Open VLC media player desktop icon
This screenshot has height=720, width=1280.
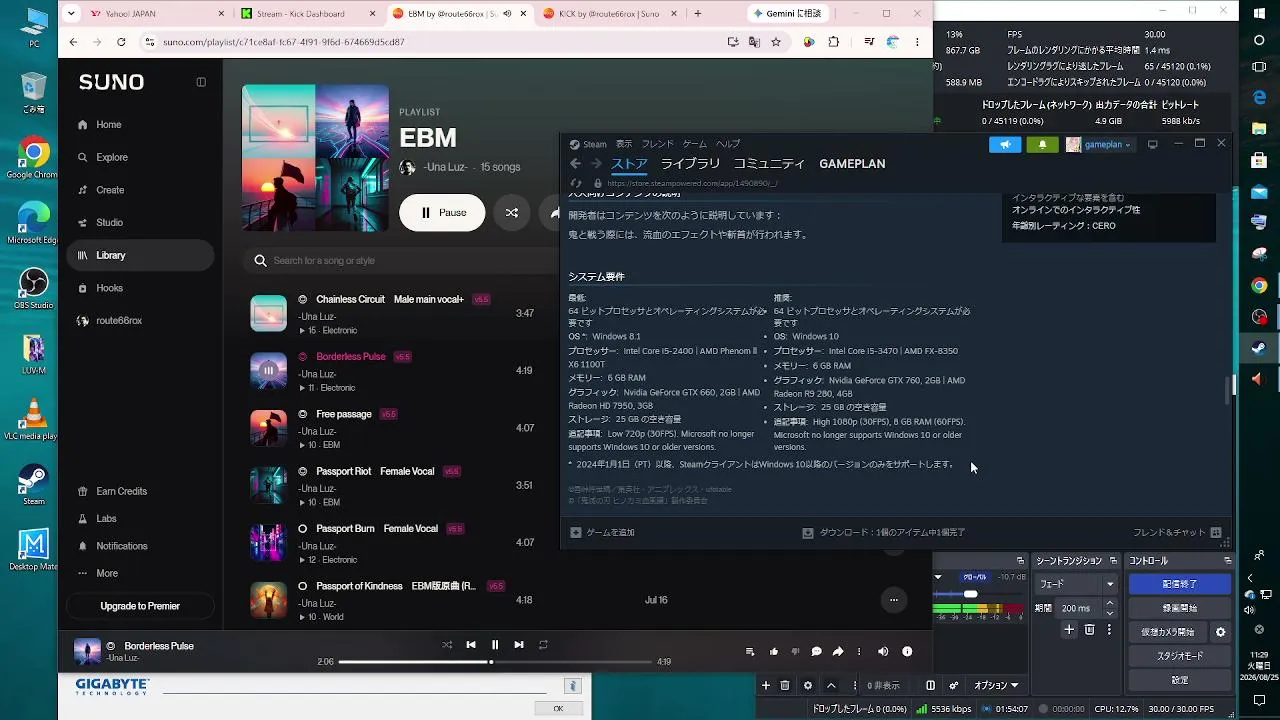[34, 420]
